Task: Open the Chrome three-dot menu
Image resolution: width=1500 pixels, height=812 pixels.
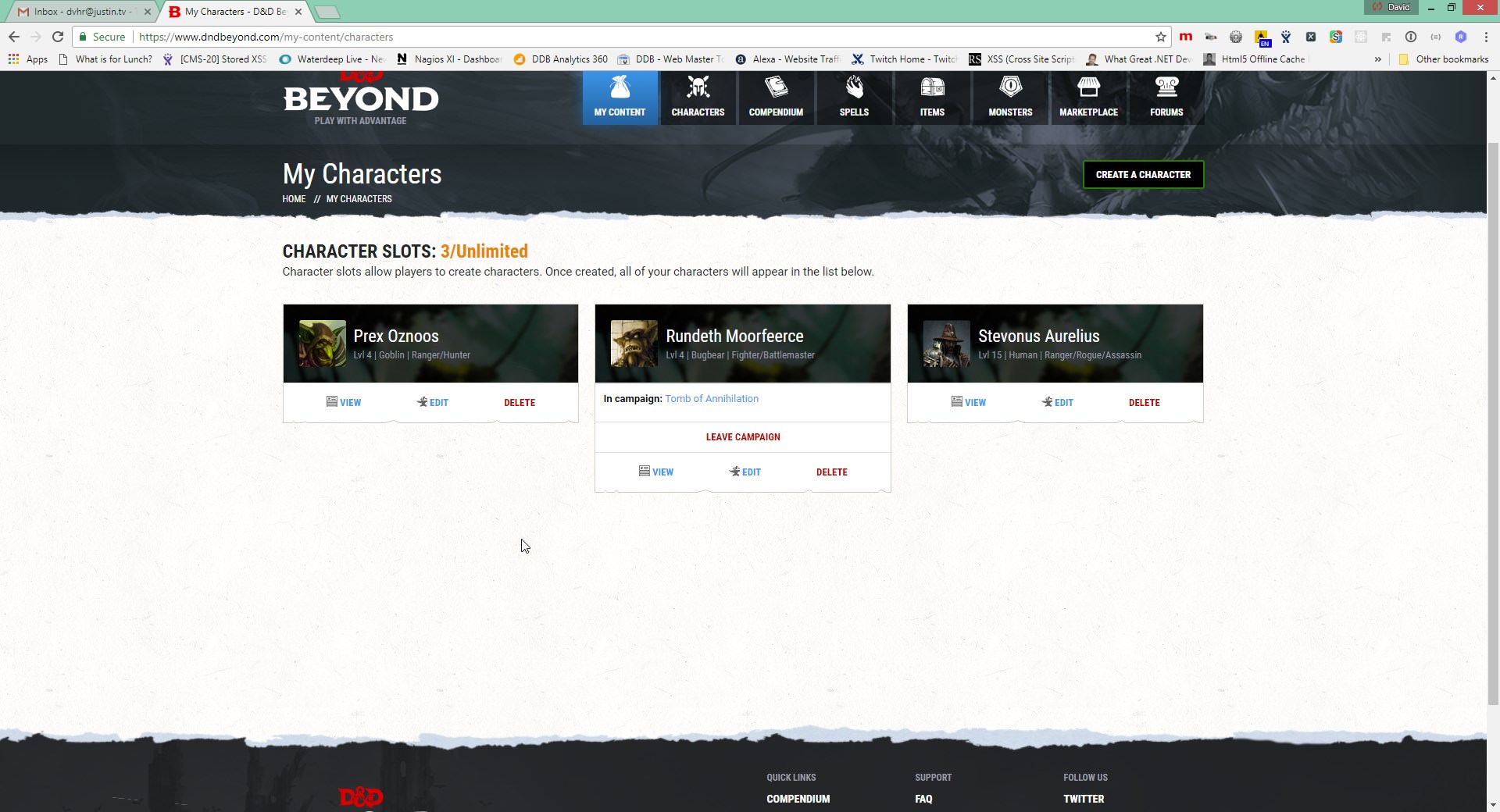Action: (x=1486, y=37)
